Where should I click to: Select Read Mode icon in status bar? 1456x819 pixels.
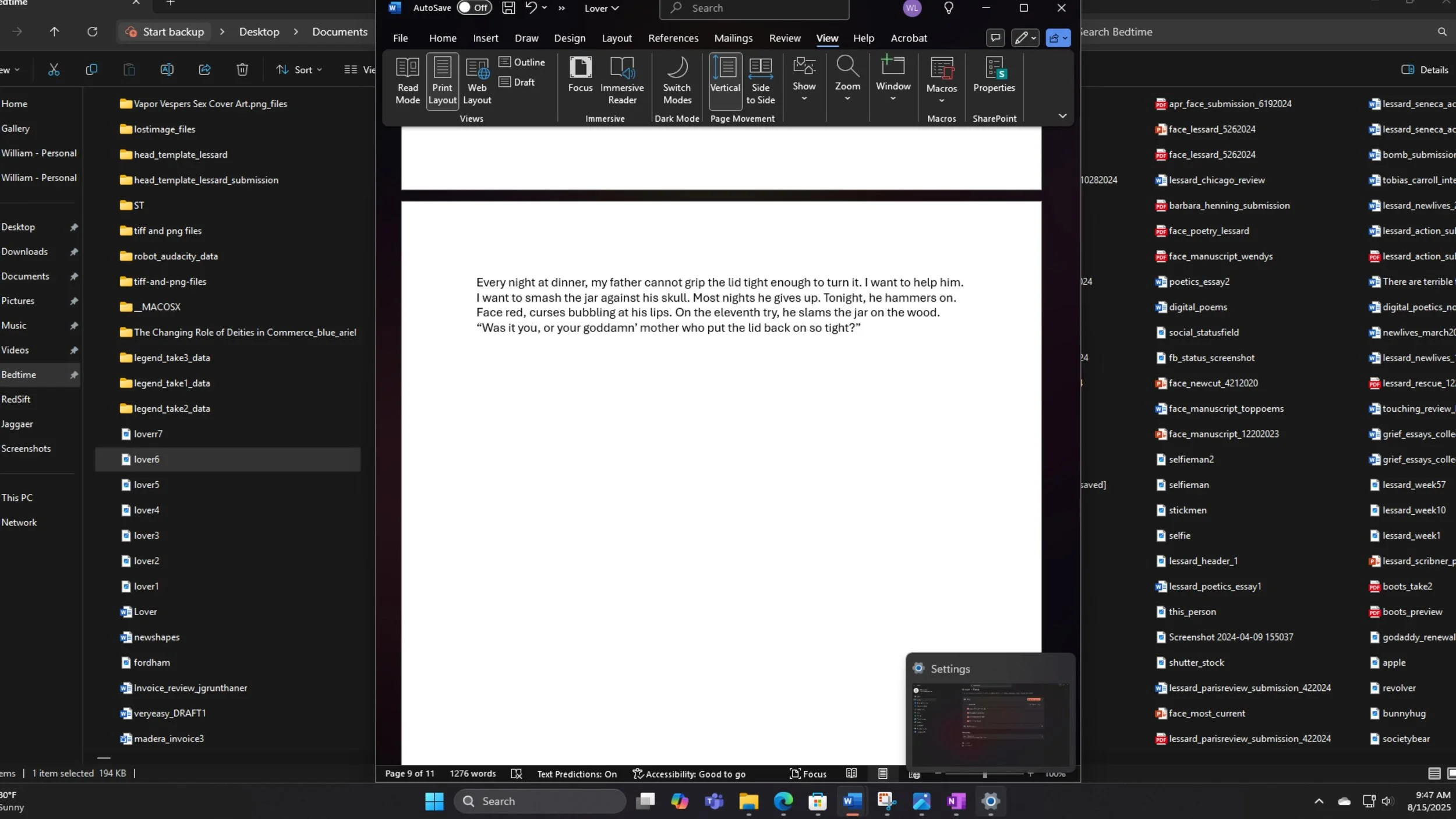point(851,774)
